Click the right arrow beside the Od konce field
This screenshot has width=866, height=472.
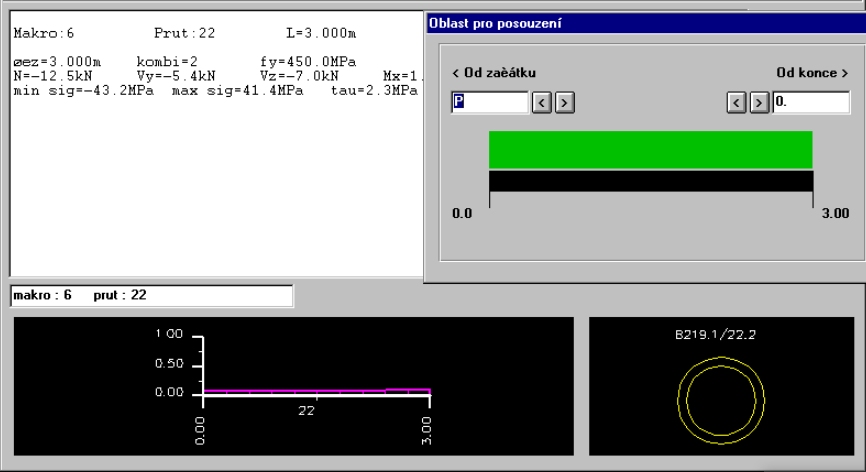point(759,102)
